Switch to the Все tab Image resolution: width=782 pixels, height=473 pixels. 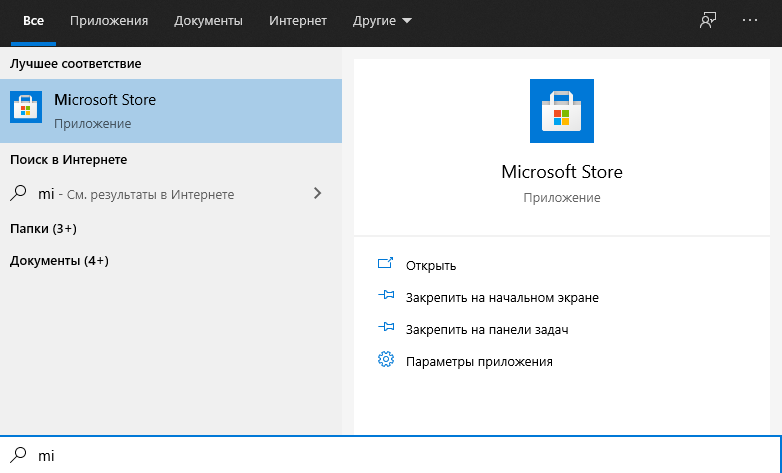[x=33, y=21]
